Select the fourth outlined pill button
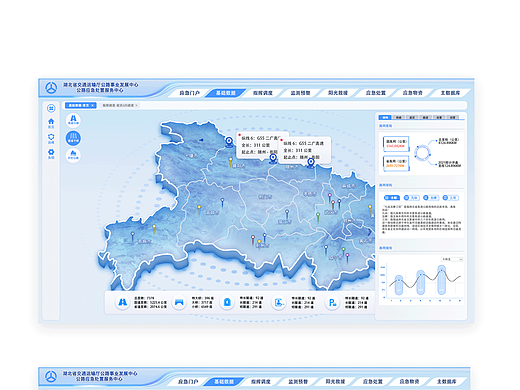 coord(451,198)
